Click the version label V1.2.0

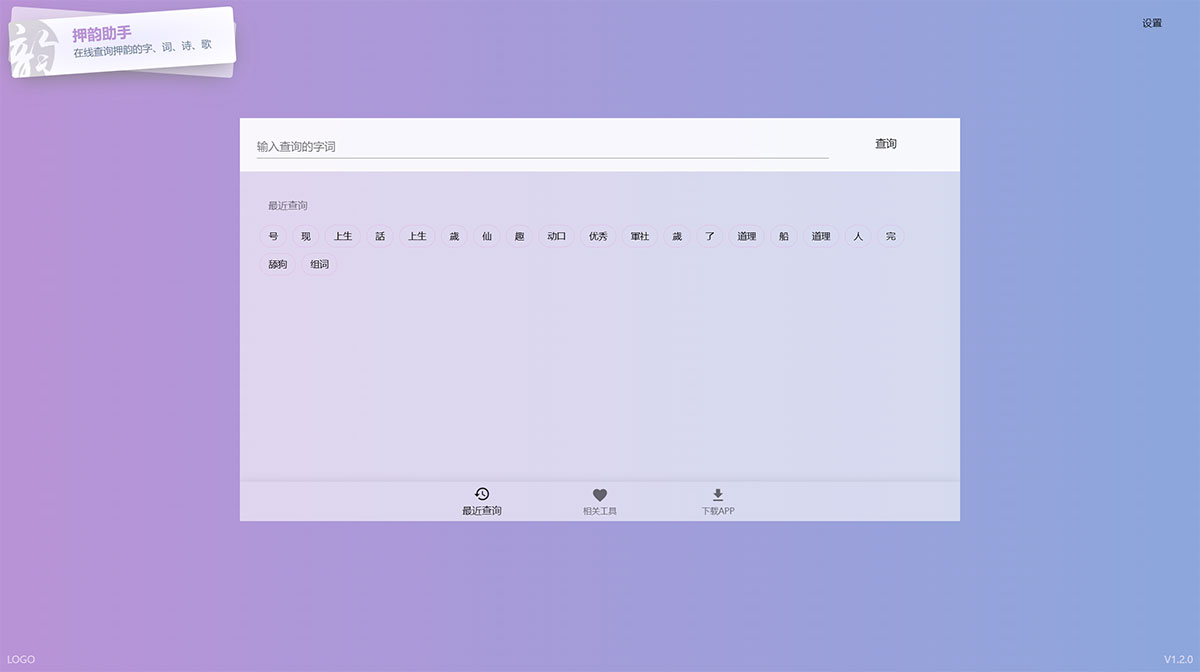(x=1180, y=659)
